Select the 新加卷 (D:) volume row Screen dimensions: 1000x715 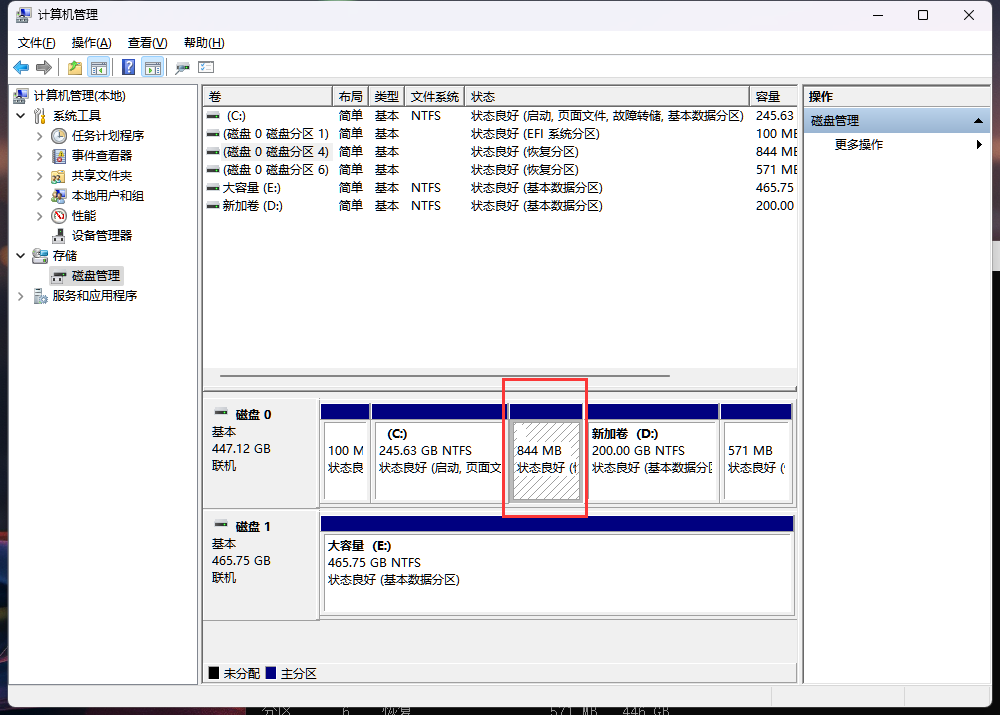500,205
